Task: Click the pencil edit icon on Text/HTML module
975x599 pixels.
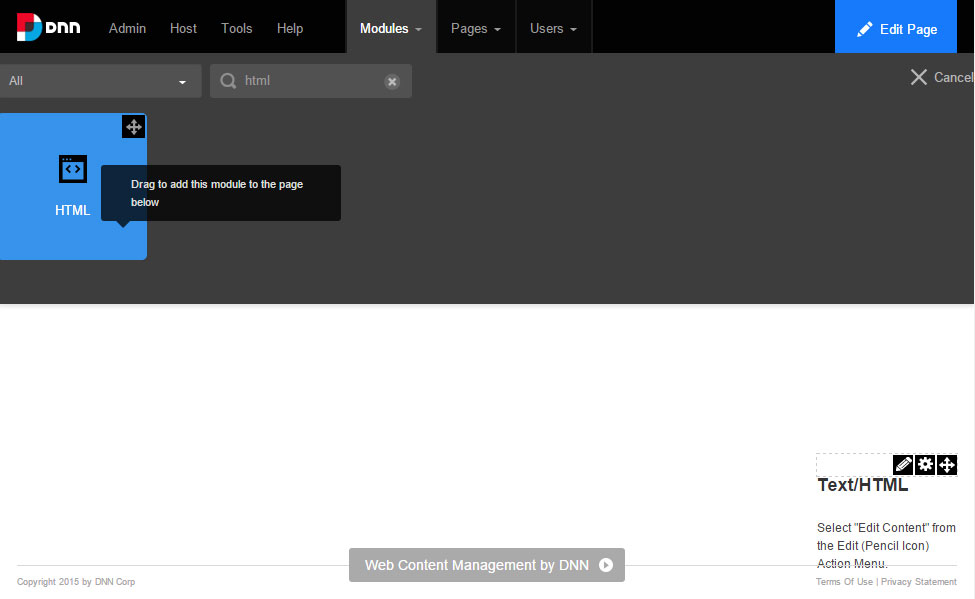Action: pyautogui.click(x=903, y=465)
